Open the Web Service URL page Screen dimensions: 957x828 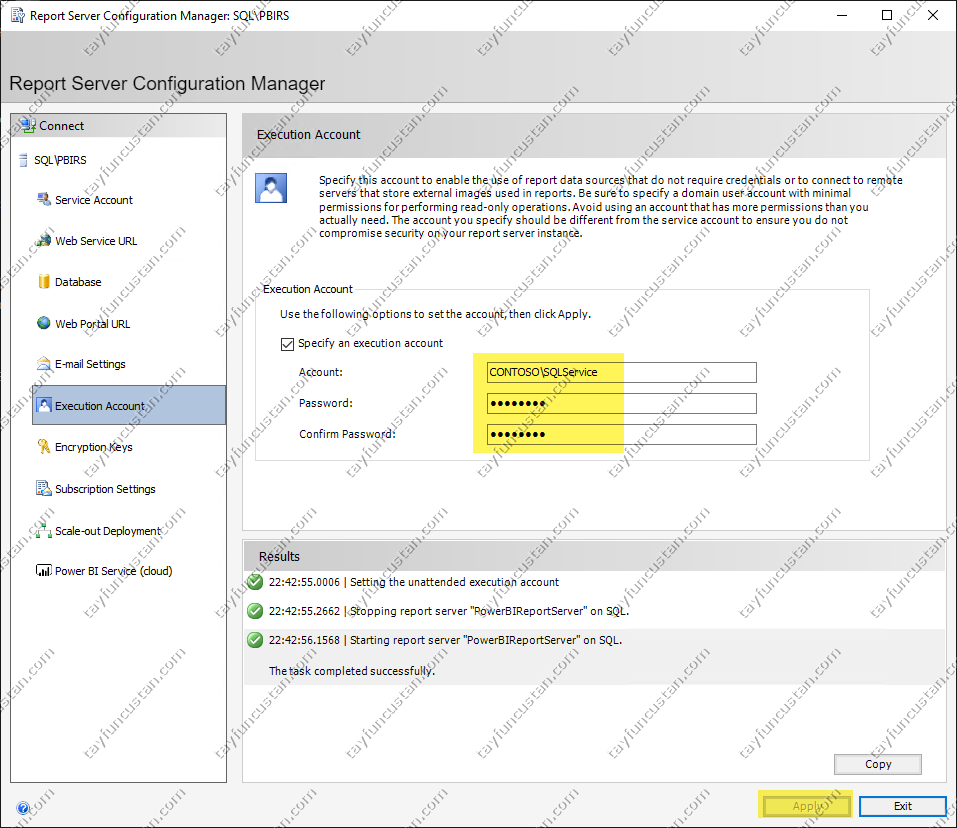tap(96, 241)
